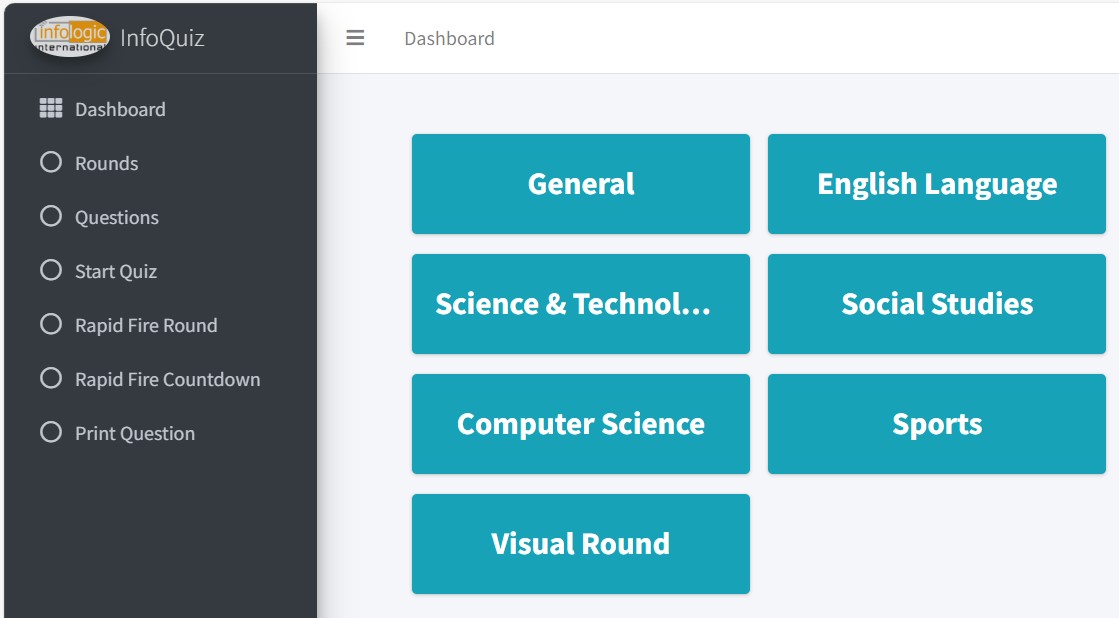This screenshot has height=618, width=1119.
Task: Click the circle icon beside Print Question
Action: click(51, 432)
